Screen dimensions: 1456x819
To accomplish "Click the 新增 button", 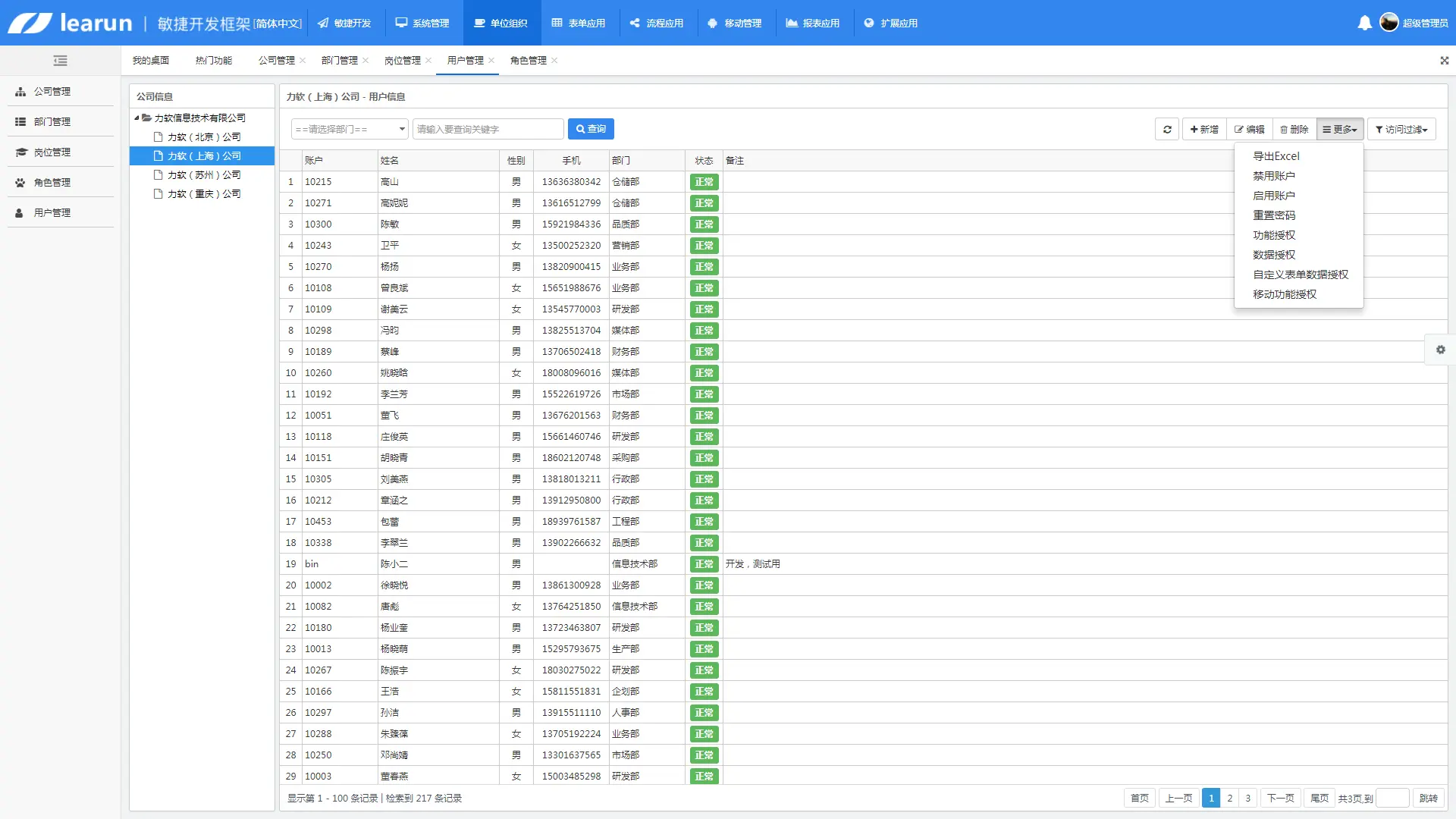I will pyautogui.click(x=1204, y=130).
